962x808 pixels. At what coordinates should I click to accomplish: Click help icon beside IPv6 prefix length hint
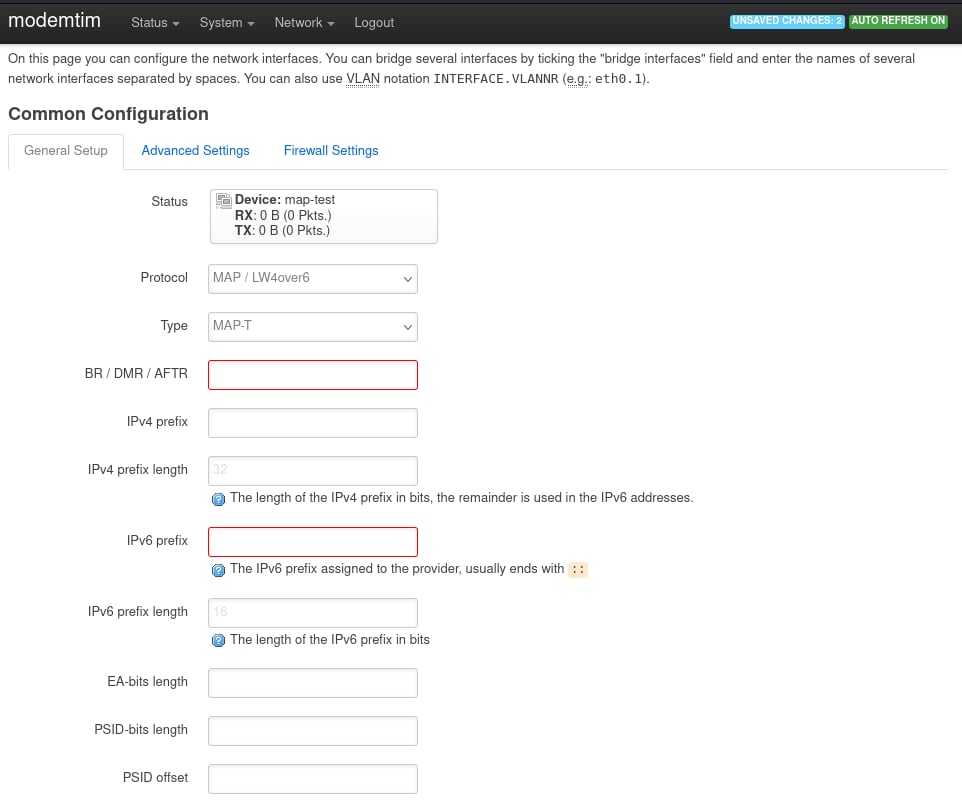218,641
